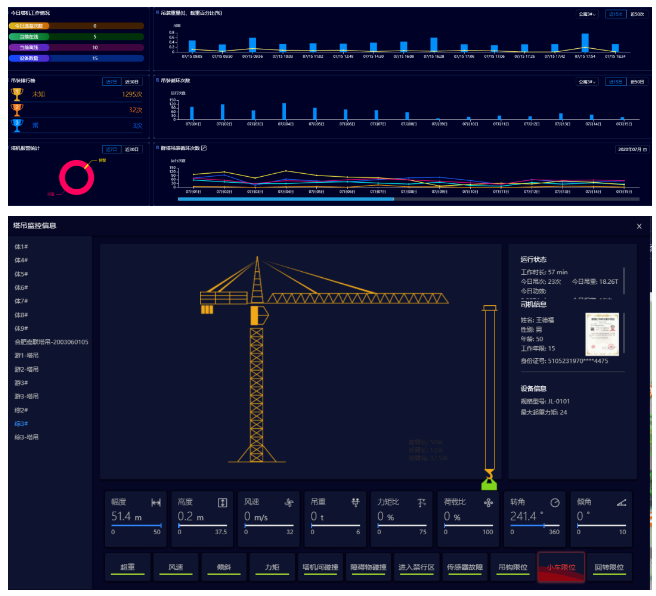This screenshot has height=596, width=656.
Task: Close the tower crane monitoring dialog
Action: click(639, 226)
